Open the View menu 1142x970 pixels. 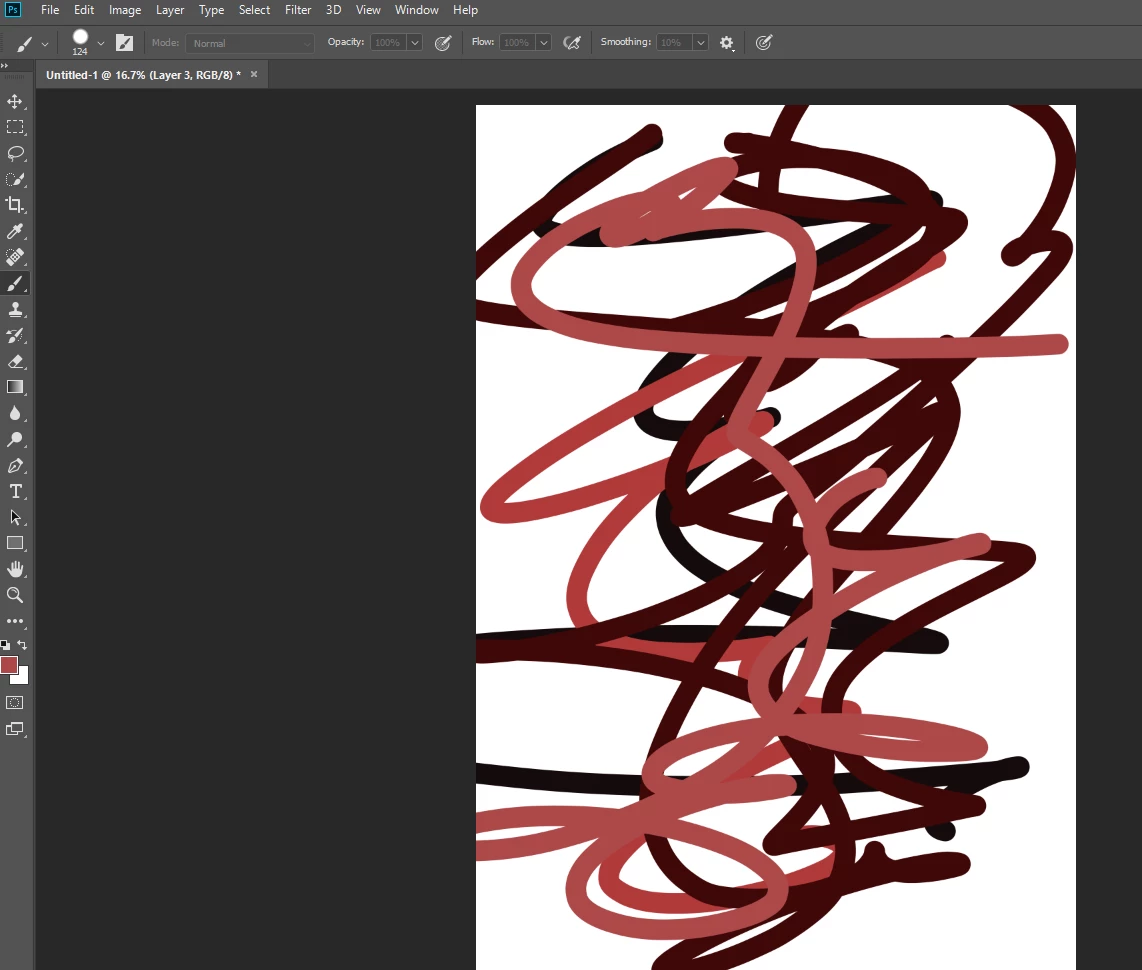tap(368, 10)
